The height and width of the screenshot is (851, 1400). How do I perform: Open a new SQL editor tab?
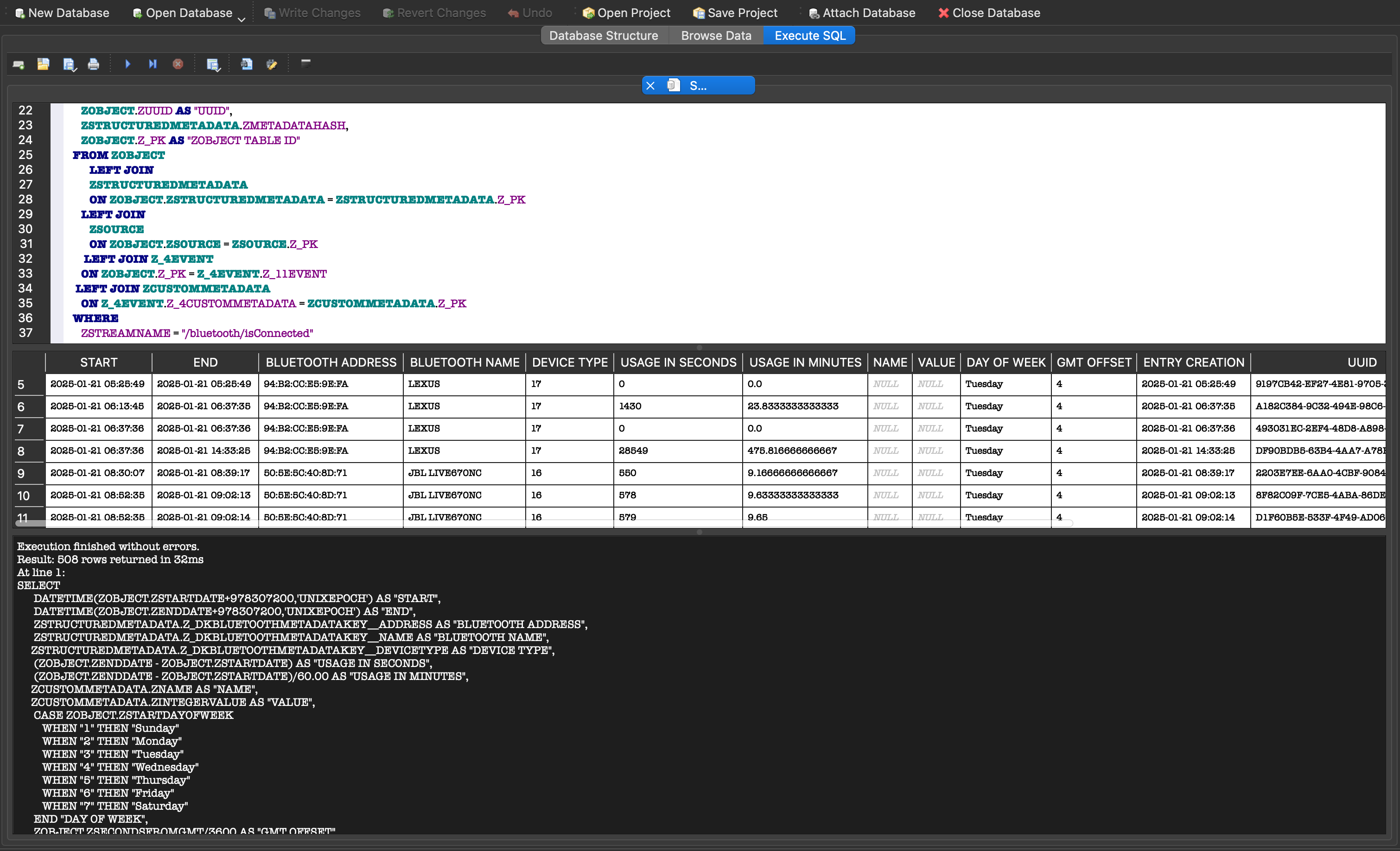[19, 64]
